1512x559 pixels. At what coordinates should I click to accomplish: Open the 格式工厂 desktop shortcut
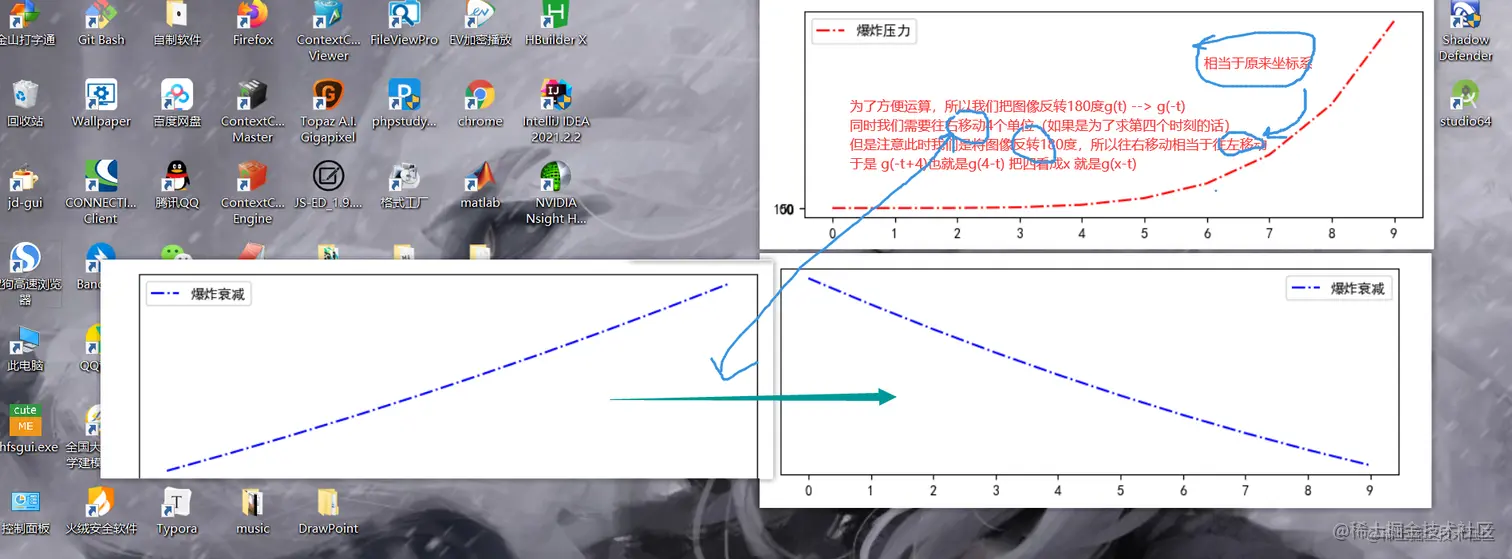click(x=404, y=185)
